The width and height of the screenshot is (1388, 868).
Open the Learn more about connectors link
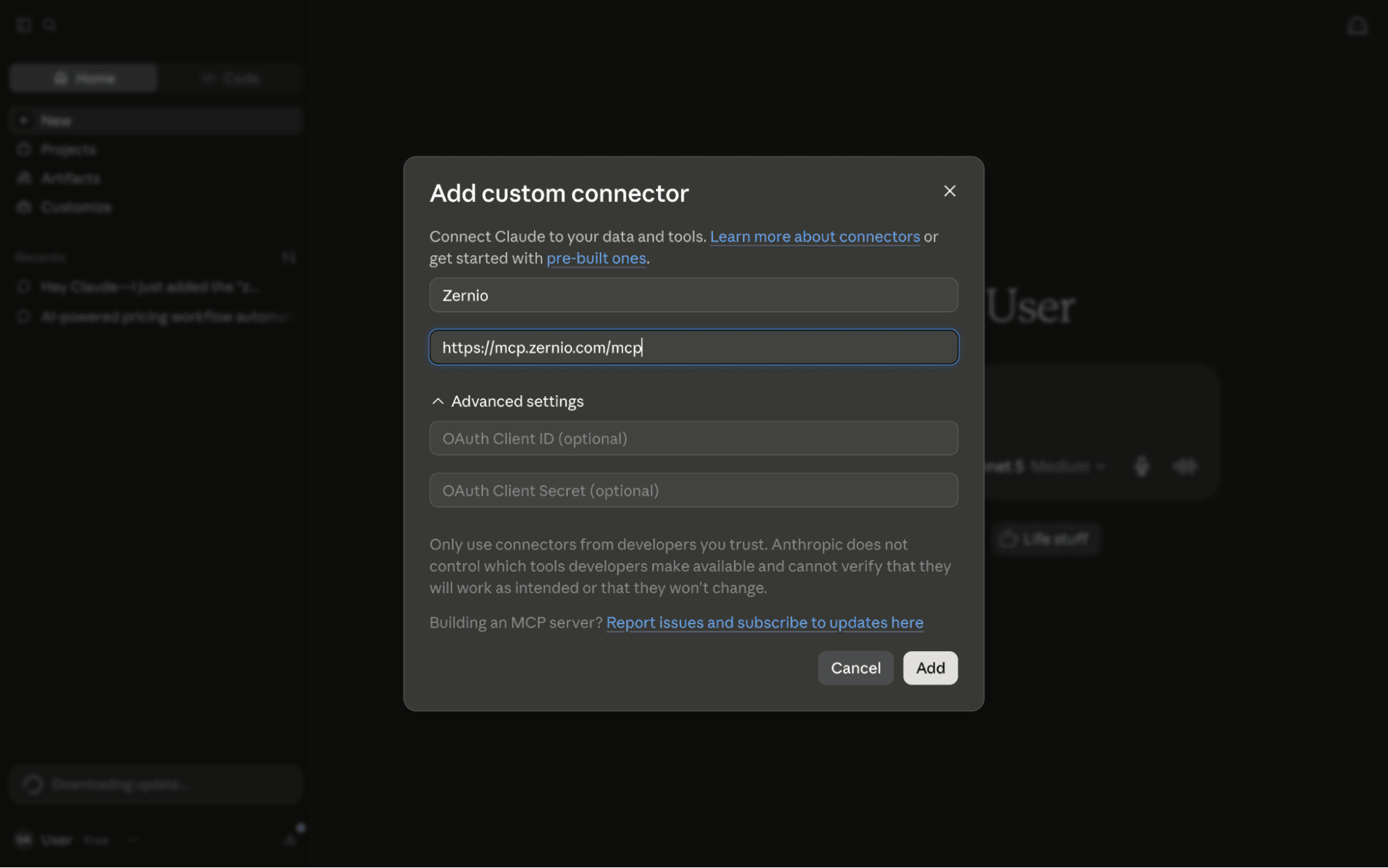tap(814, 237)
